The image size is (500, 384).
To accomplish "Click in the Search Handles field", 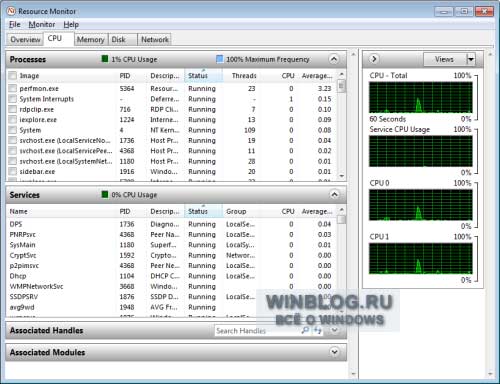I will (257, 331).
